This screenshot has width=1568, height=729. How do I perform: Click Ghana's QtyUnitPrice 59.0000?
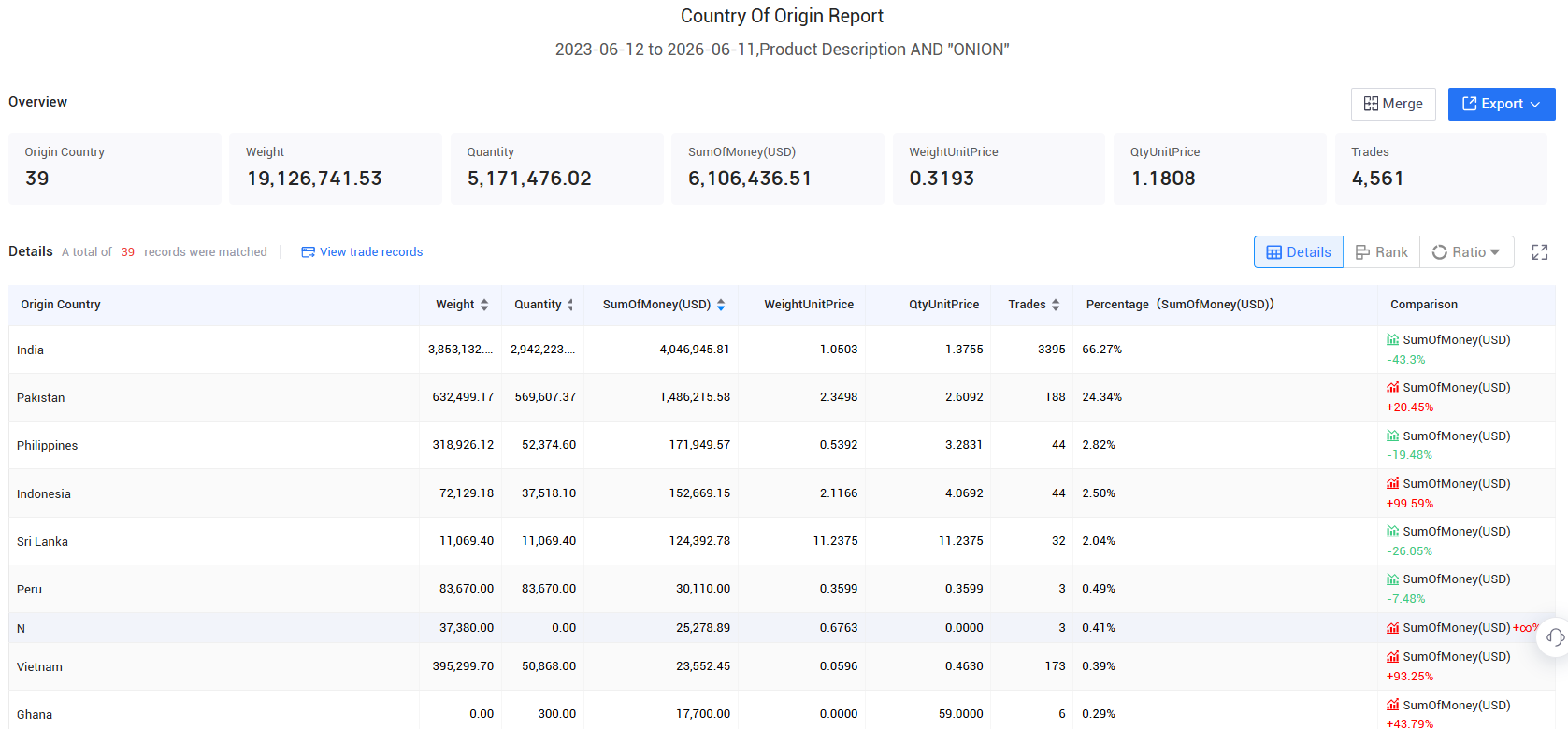961,714
